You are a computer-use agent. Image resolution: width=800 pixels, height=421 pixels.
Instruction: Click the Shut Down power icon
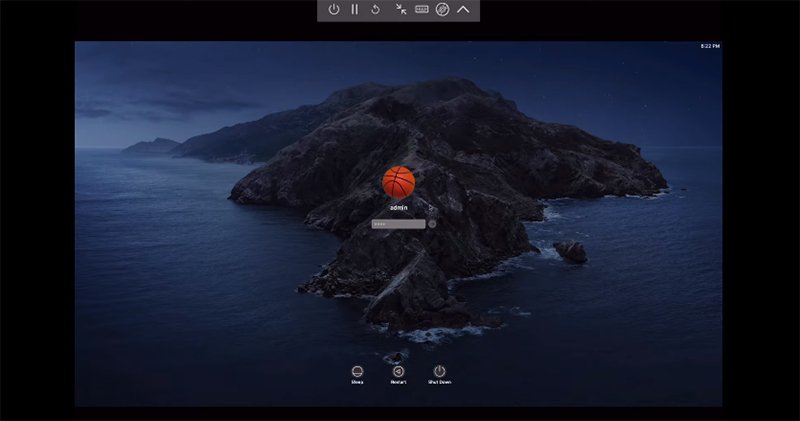[439, 370]
